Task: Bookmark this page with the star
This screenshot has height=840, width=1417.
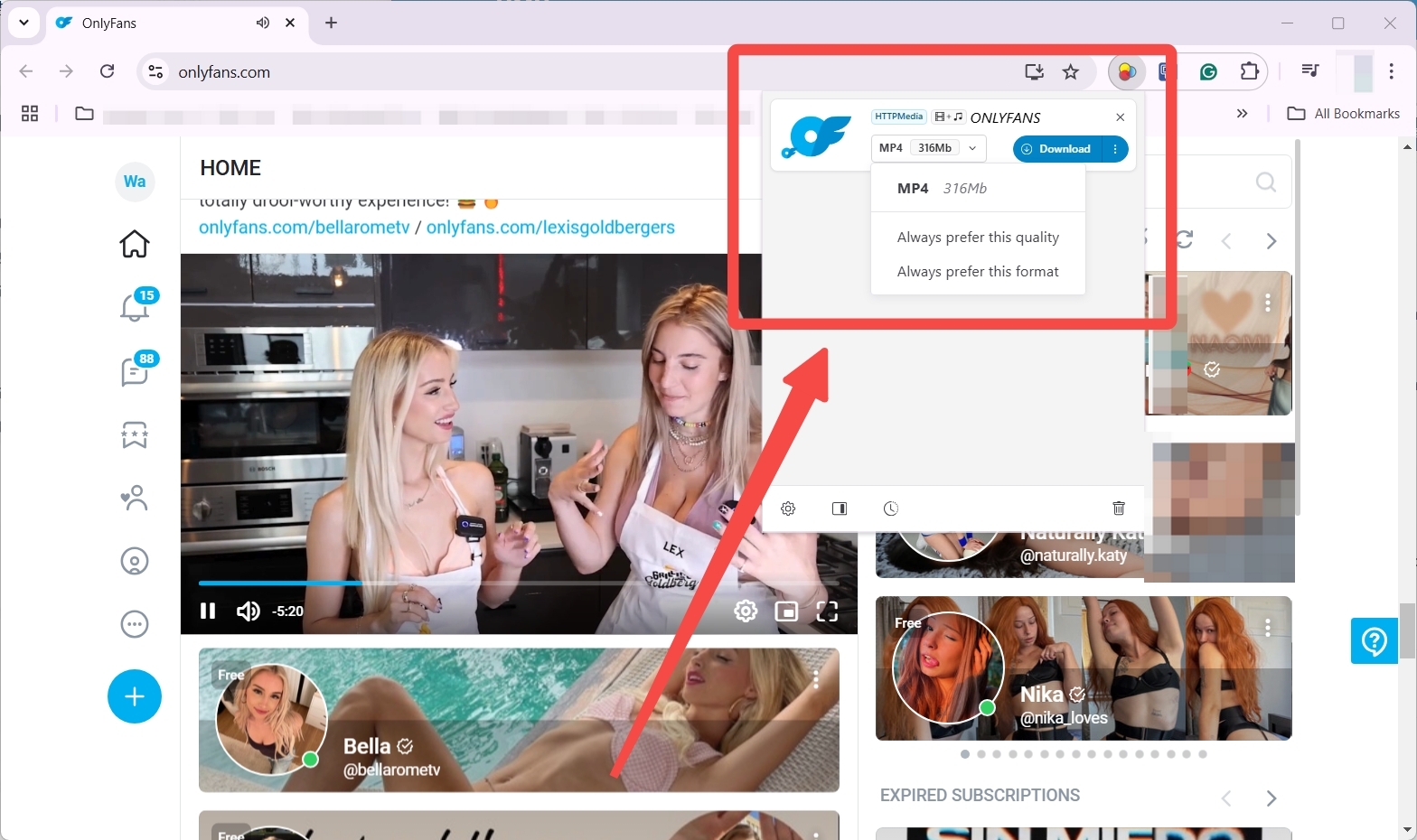Action: (x=1071, y=71)
